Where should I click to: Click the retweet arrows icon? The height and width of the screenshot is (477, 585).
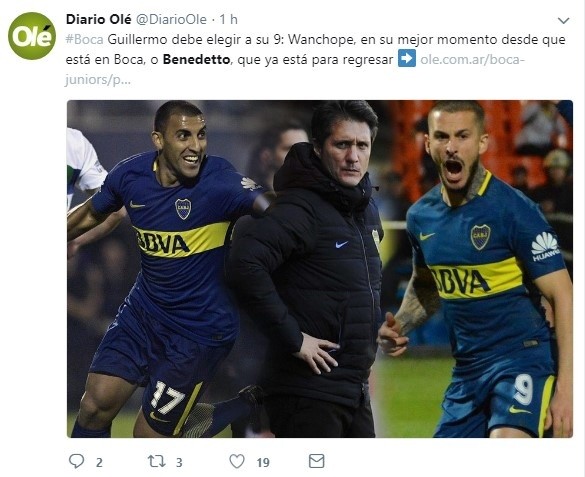click(157, 461)
